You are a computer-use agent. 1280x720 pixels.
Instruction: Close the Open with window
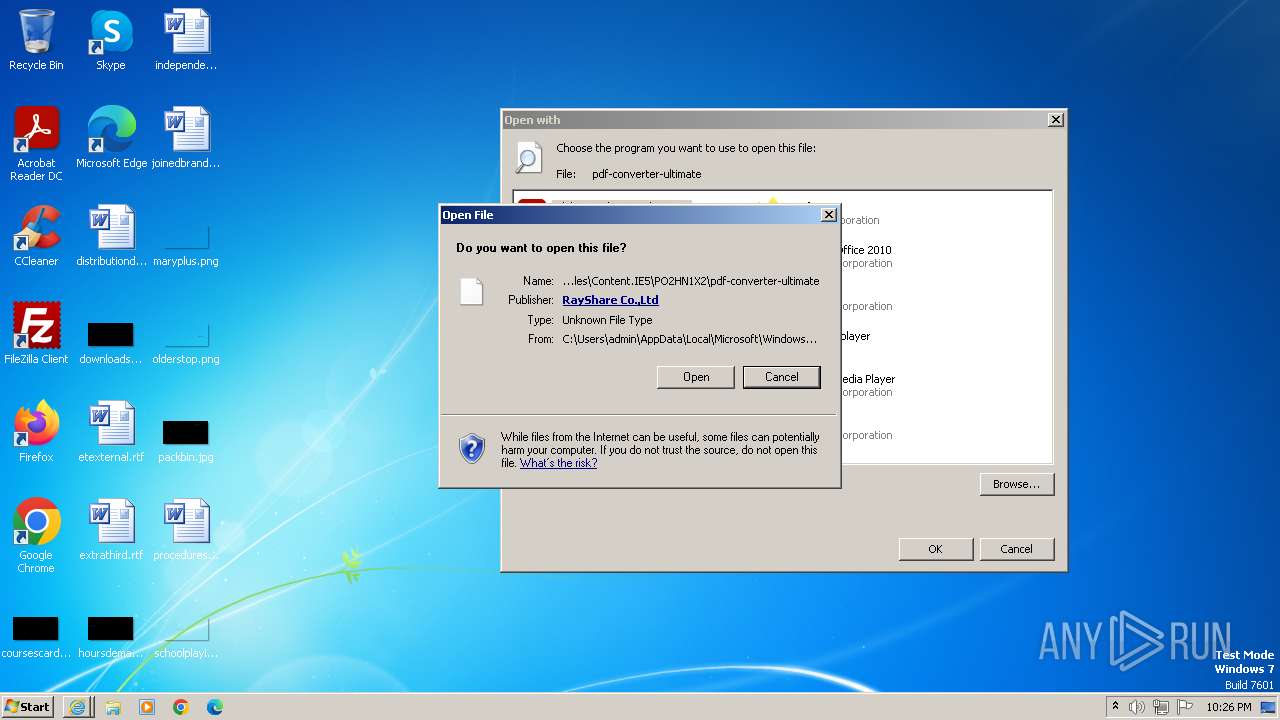tap(1055, 120)
